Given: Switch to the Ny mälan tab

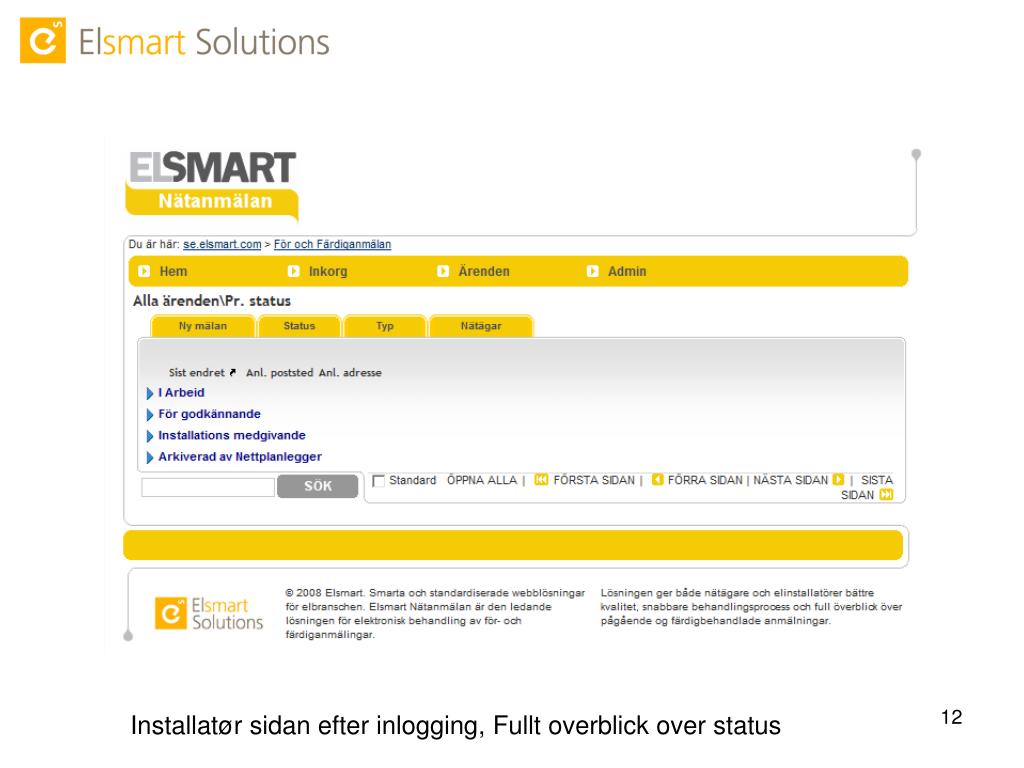Looking at the screenshot, I should (202, 326).
